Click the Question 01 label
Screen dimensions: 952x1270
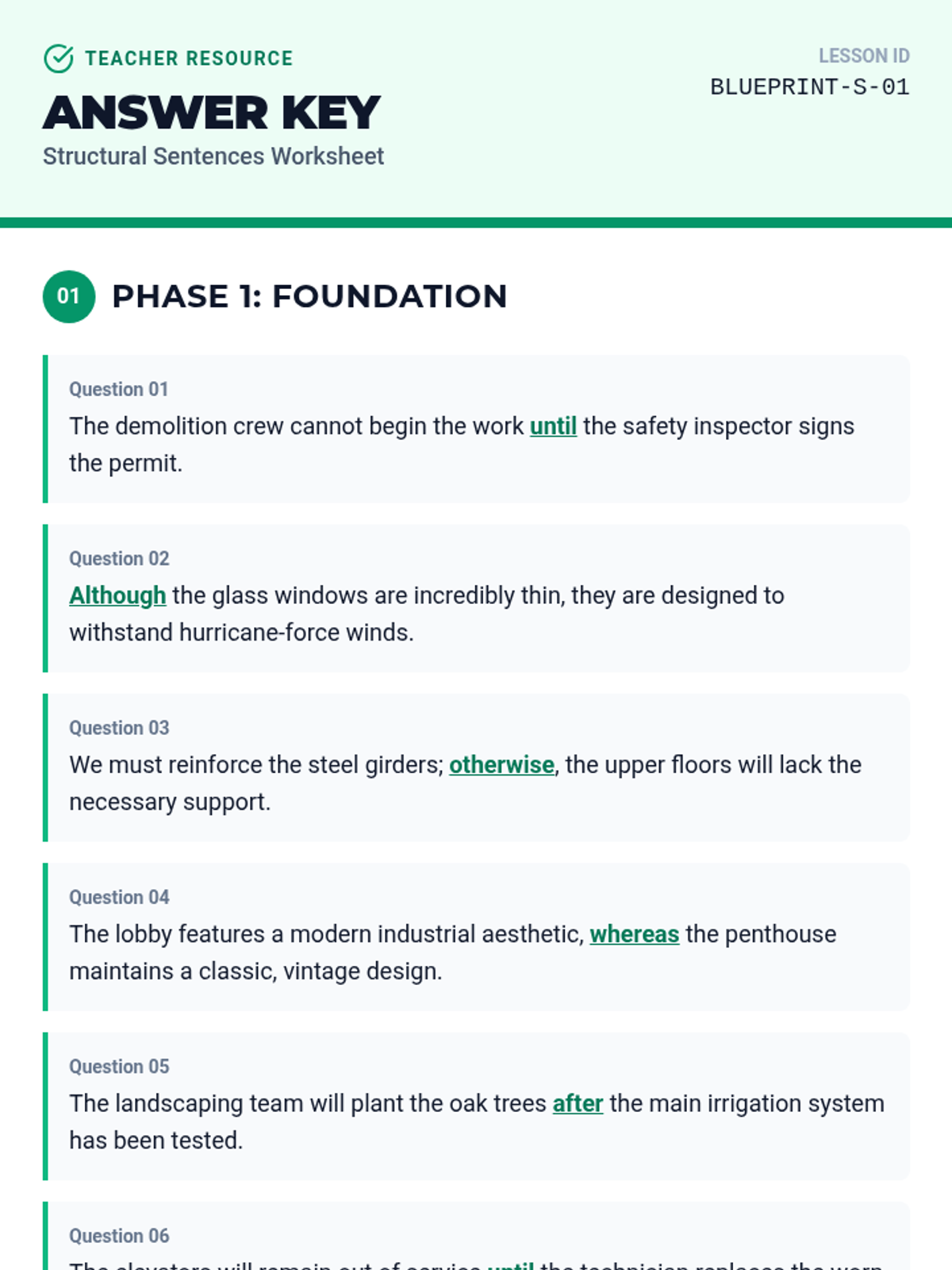click(119, 390)
